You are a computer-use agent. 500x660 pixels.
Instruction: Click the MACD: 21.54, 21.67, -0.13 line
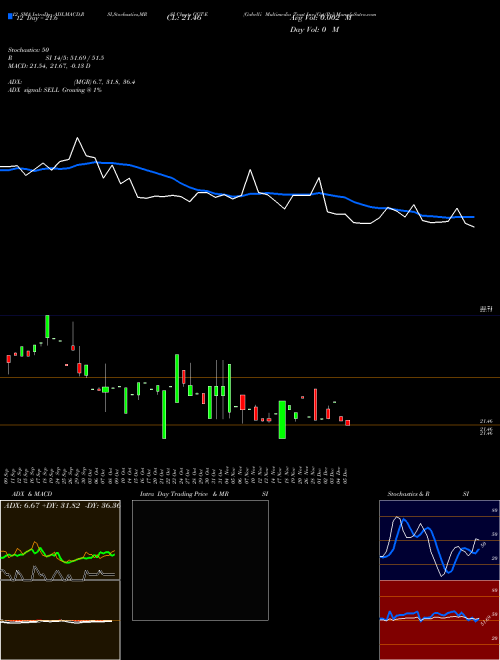pos(49,66)
